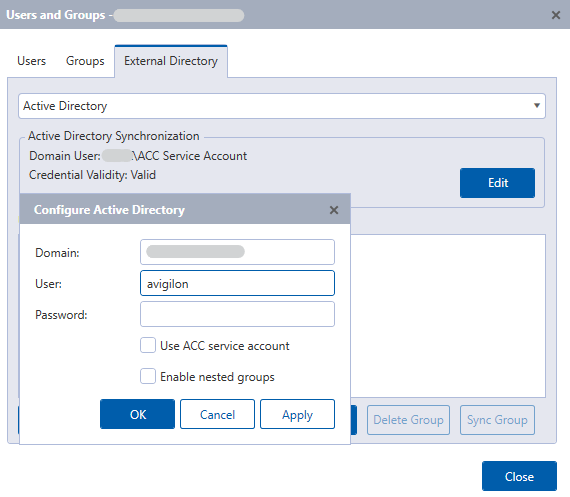This screenshot has width=570, height=497.
Task: Click the 'Domain User' account text
Action: click(x=138, y=156)
